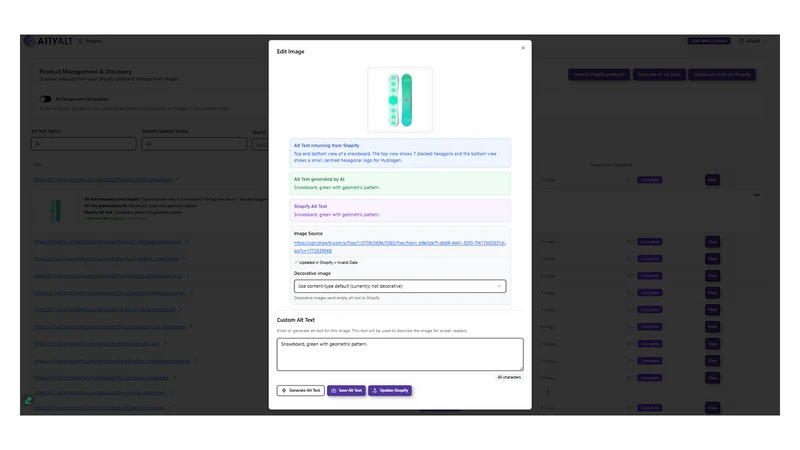Image resolution: width=800 pixels, height=450 pixels.
Task: Expand the Decorative image dropdown
Action: click(x=400, y=286)
